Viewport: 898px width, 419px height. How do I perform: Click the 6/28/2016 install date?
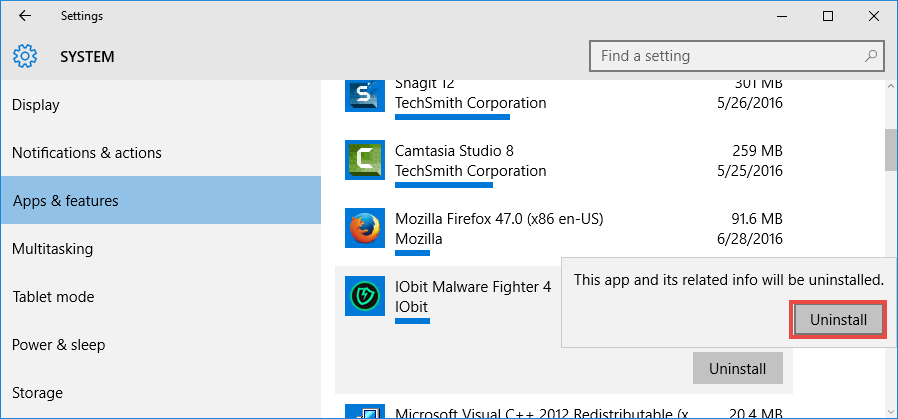(x=752, y=238)
